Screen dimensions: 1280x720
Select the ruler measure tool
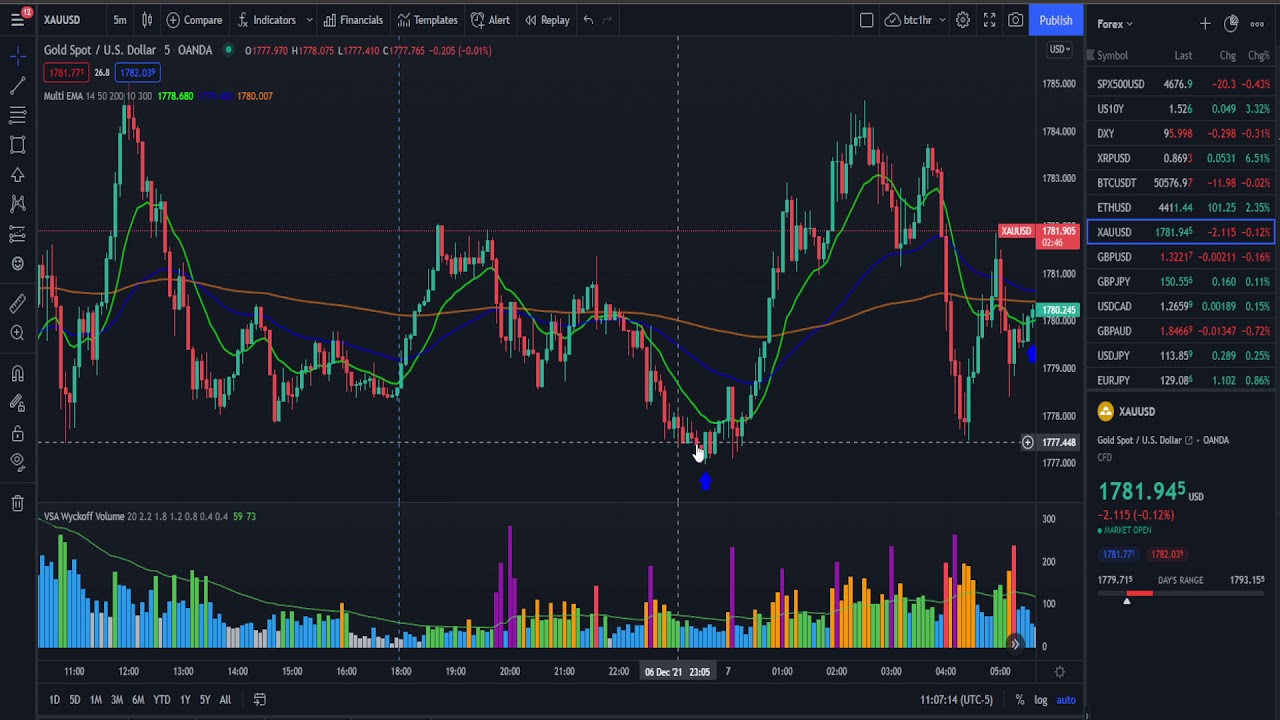pyautogui.click(x=17, y=304)
